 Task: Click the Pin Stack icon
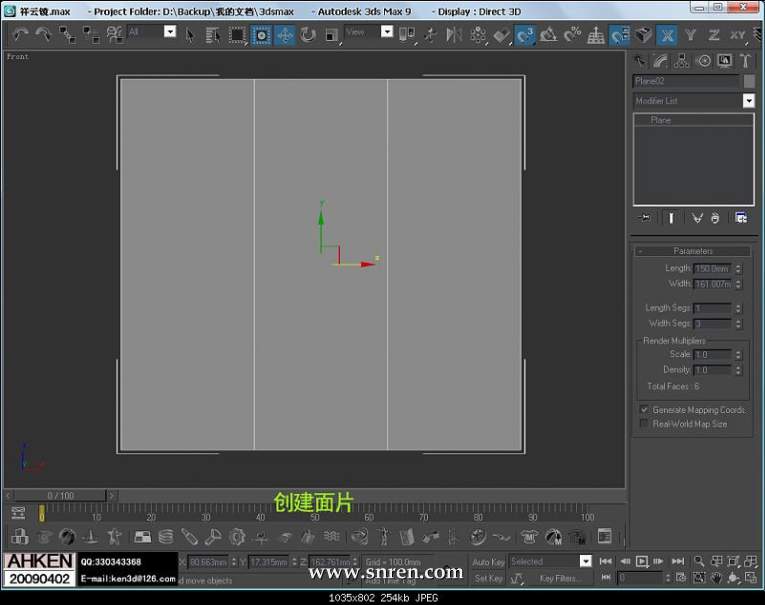(x=644, y=218)
